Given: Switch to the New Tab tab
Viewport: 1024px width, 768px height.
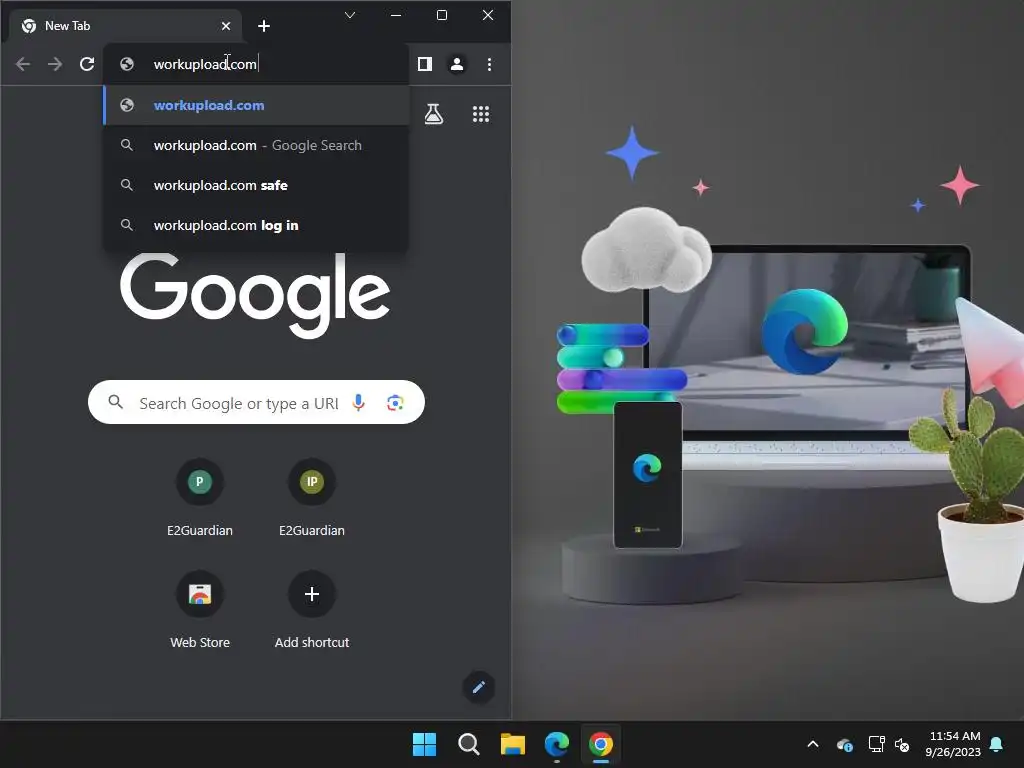Looking at the screenshot, I should 125,26.
